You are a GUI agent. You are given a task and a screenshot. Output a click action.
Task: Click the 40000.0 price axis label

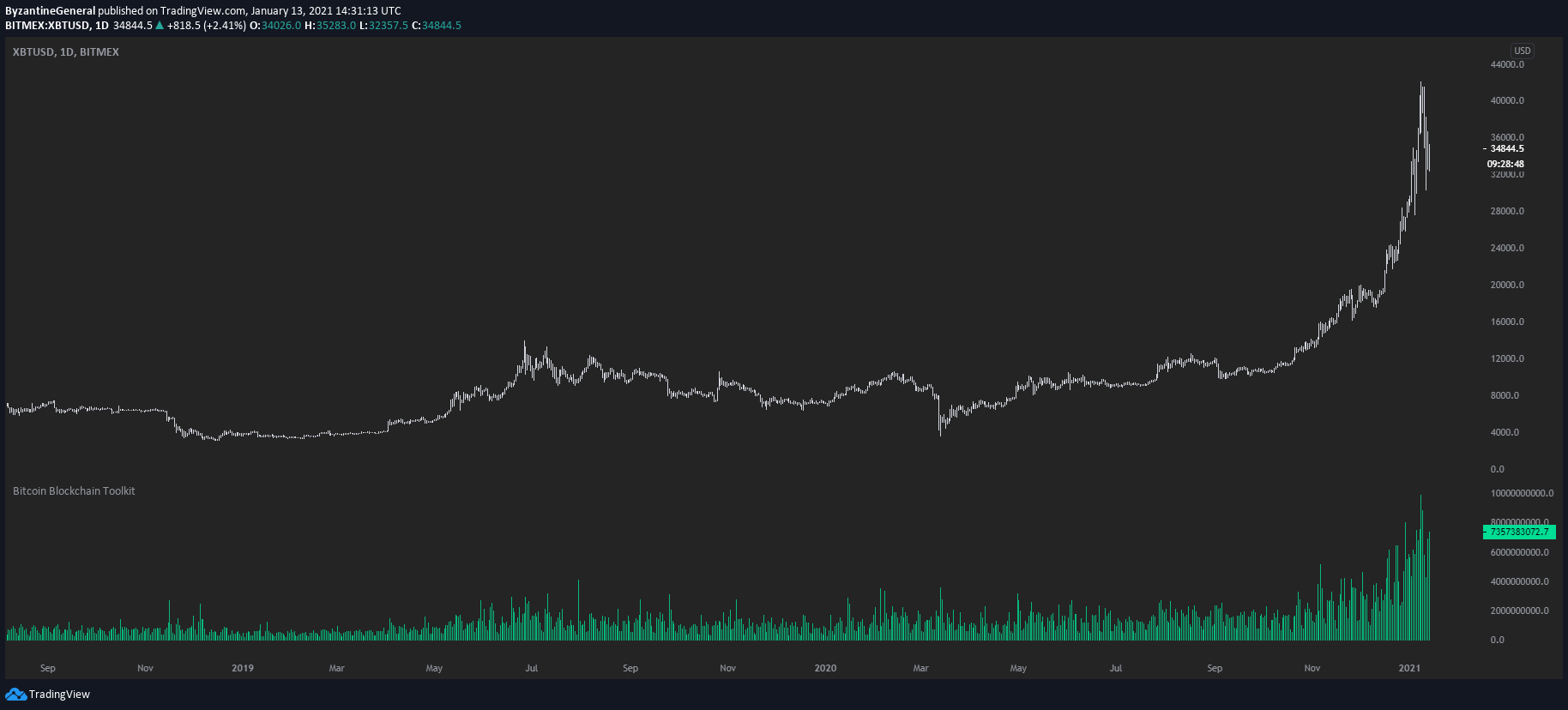[x=1507, y=100]
